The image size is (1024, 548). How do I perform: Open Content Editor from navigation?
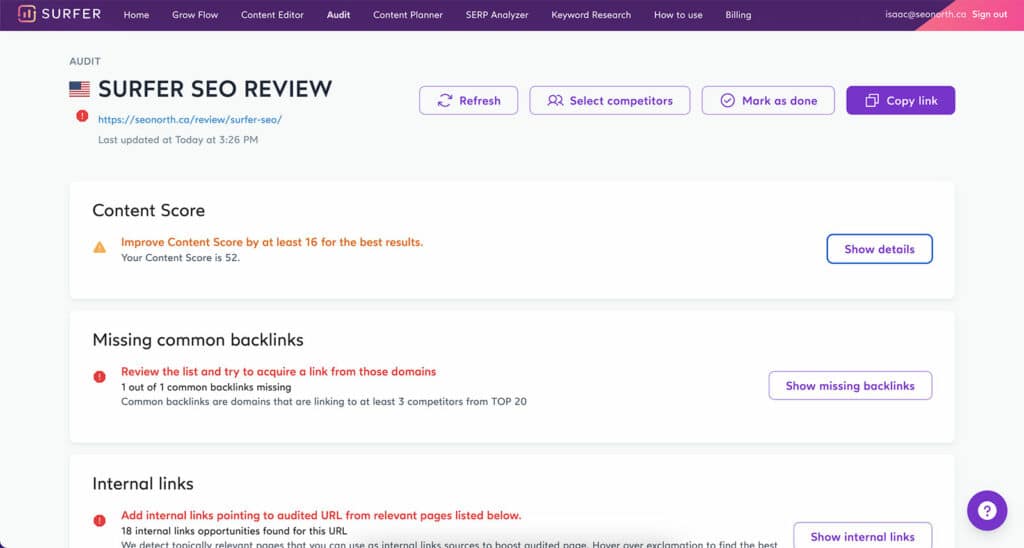pos(272,14)
